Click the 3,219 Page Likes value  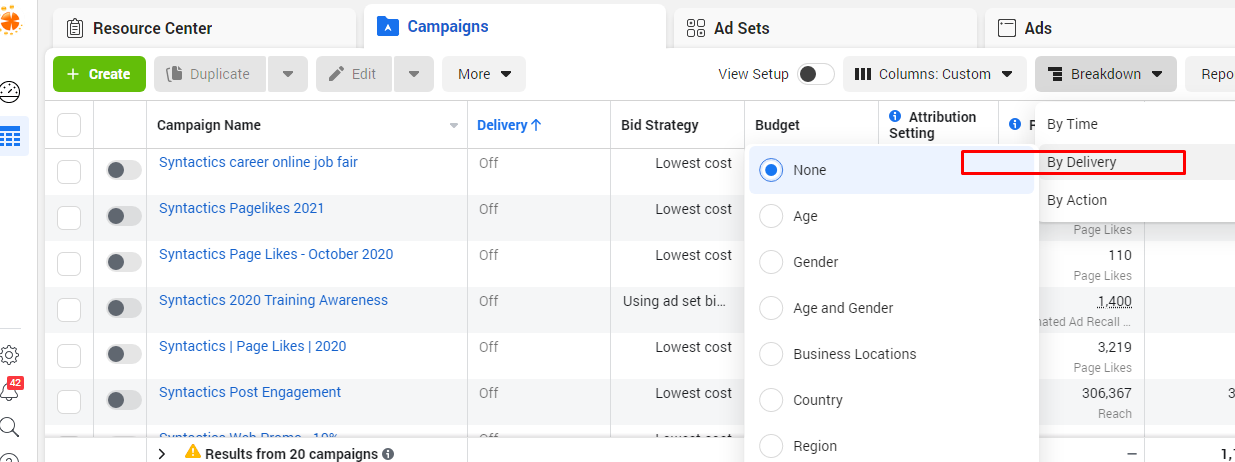[1113, 347]
